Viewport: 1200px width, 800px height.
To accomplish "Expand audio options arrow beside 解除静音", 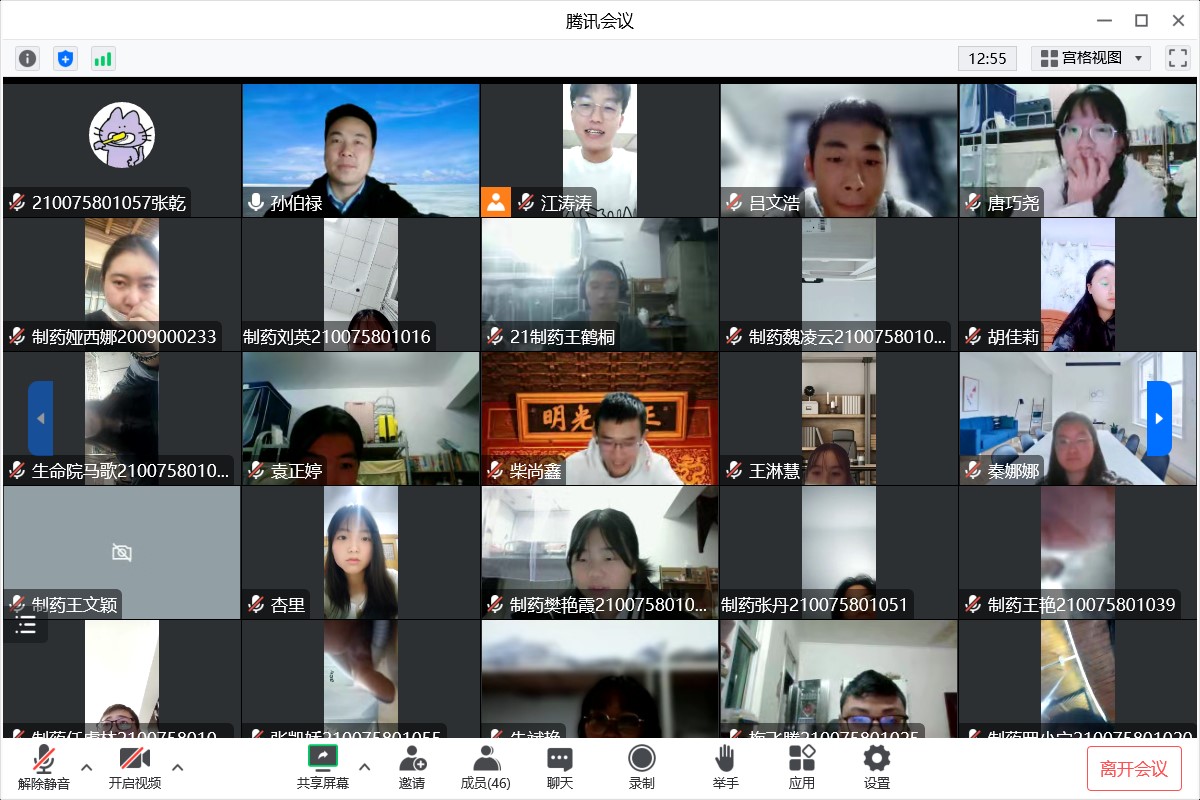I will 86,767.
